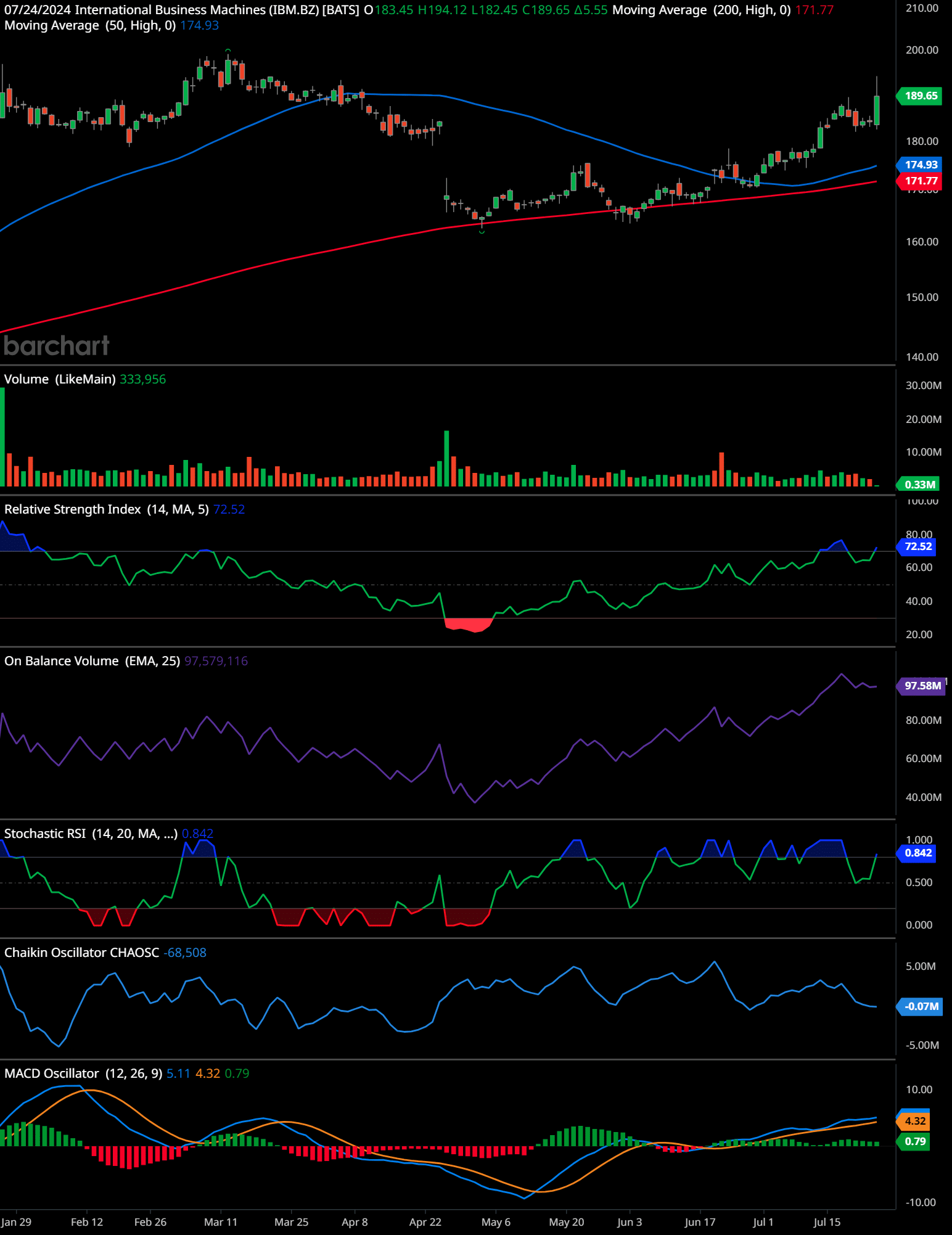Click the 200.00 price axis label
The image size is (952, 1235).
click(922, 50)
